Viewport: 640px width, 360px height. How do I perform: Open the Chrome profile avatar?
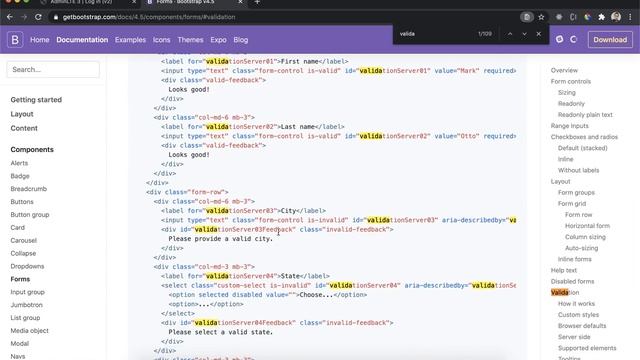[x=616, y=17]
